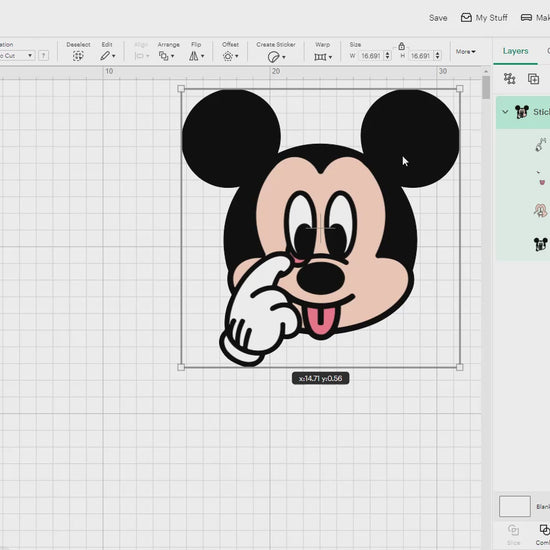
Task: Click the canvas vertical scrollbar
Action: tap(486, 88)
